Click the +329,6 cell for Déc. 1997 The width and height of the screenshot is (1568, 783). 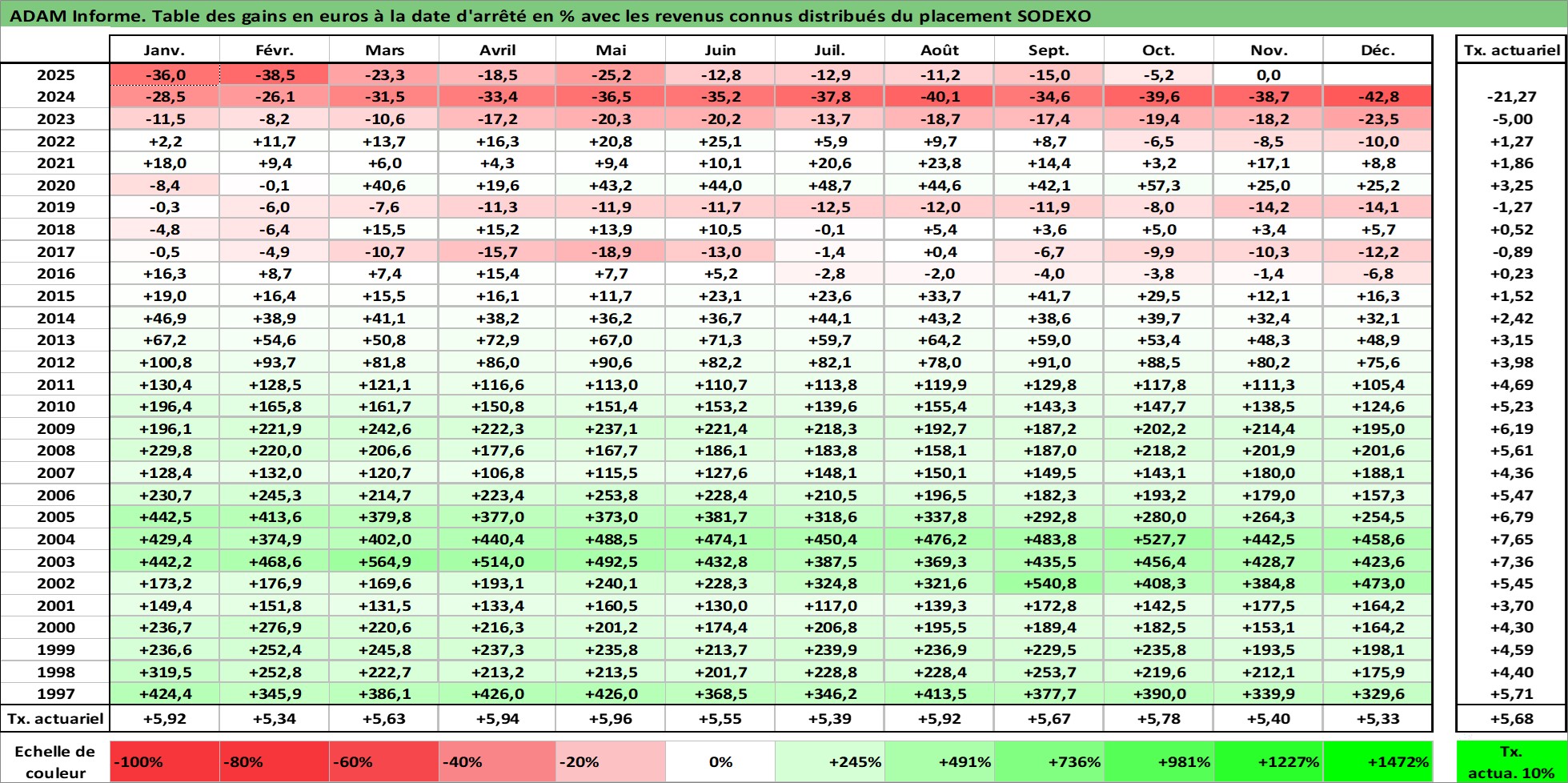pyautogui.click(x=1378, y=694)
